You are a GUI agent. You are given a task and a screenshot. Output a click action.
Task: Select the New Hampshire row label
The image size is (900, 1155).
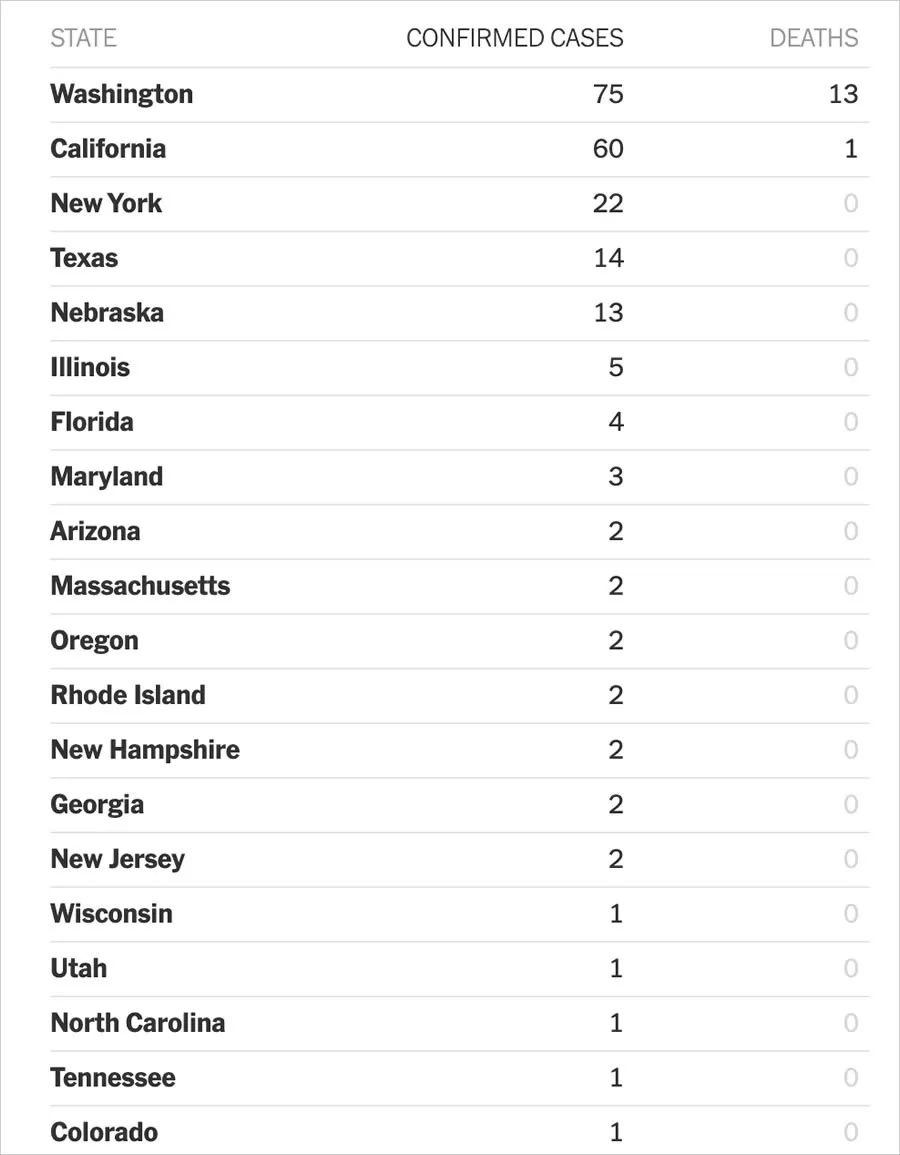(145, 749)
